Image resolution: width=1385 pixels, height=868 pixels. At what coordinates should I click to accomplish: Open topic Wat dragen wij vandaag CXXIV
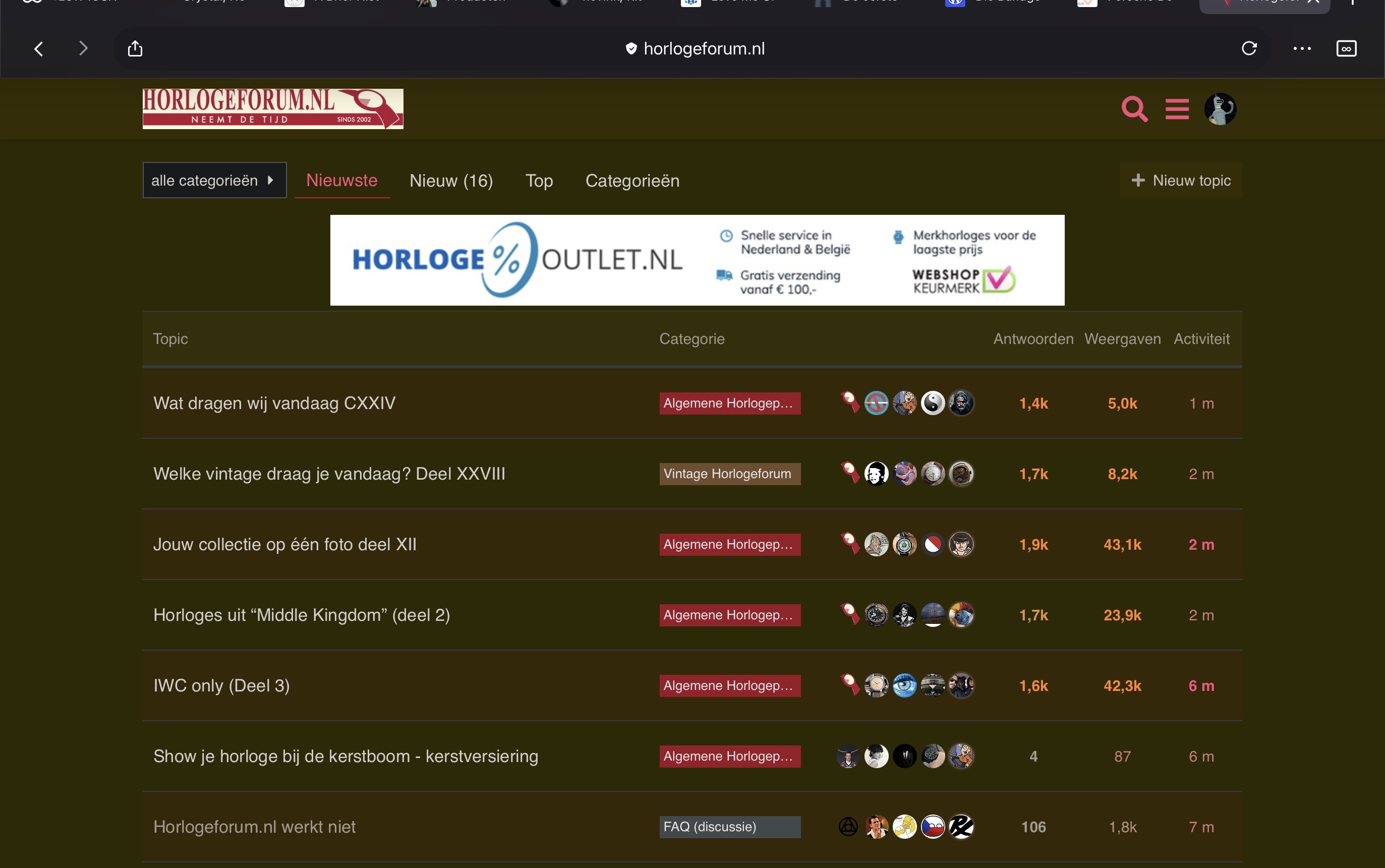274,403
